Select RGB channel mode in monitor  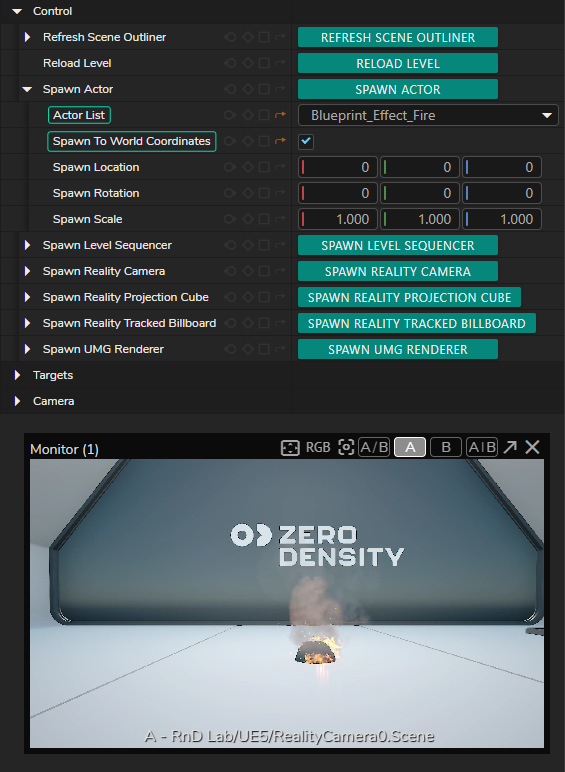(x=318, y=447)
